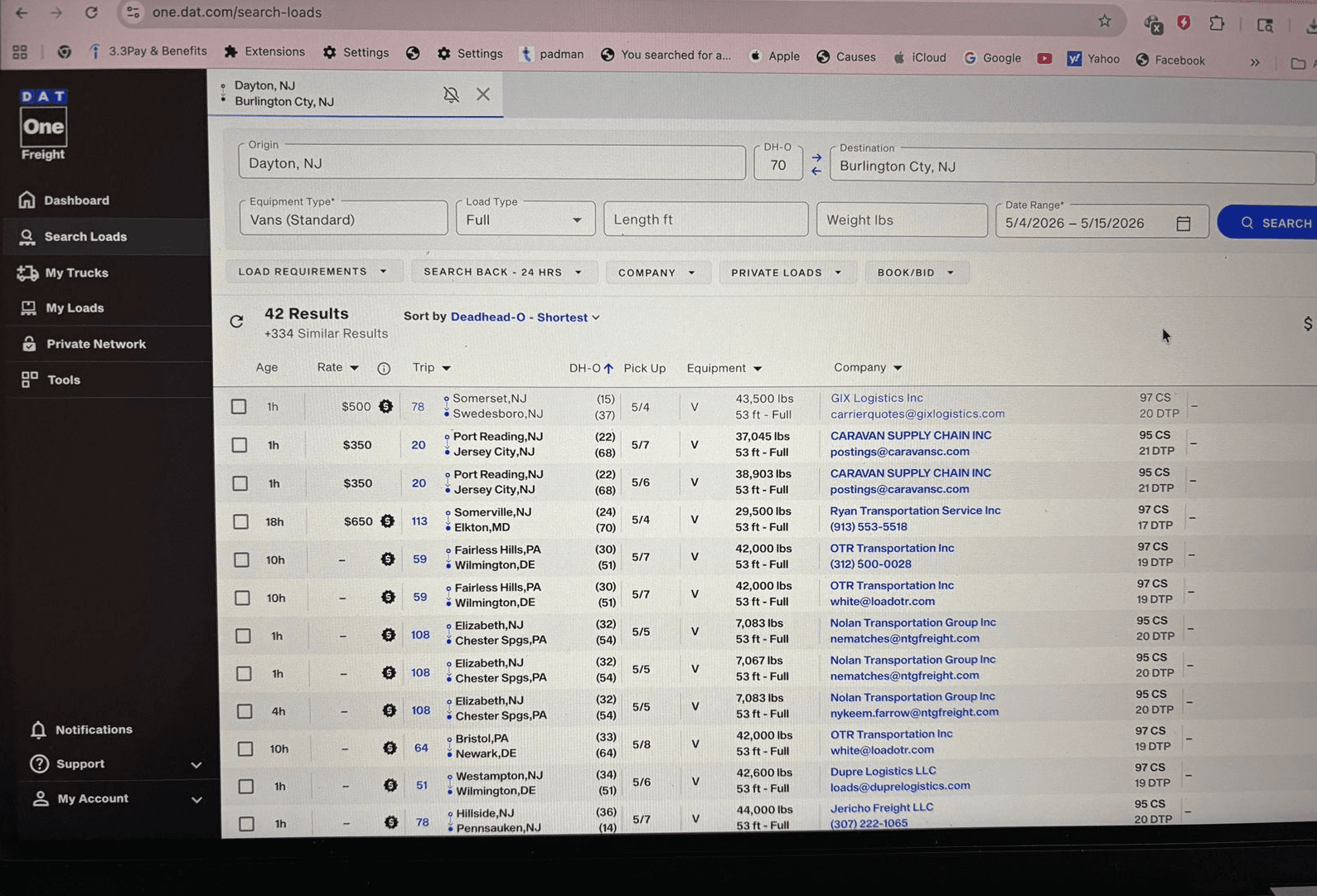Call Ryan Transportation at (913) 553-5518
This screenshot has width=1317, height=896.
pos(869,526)
